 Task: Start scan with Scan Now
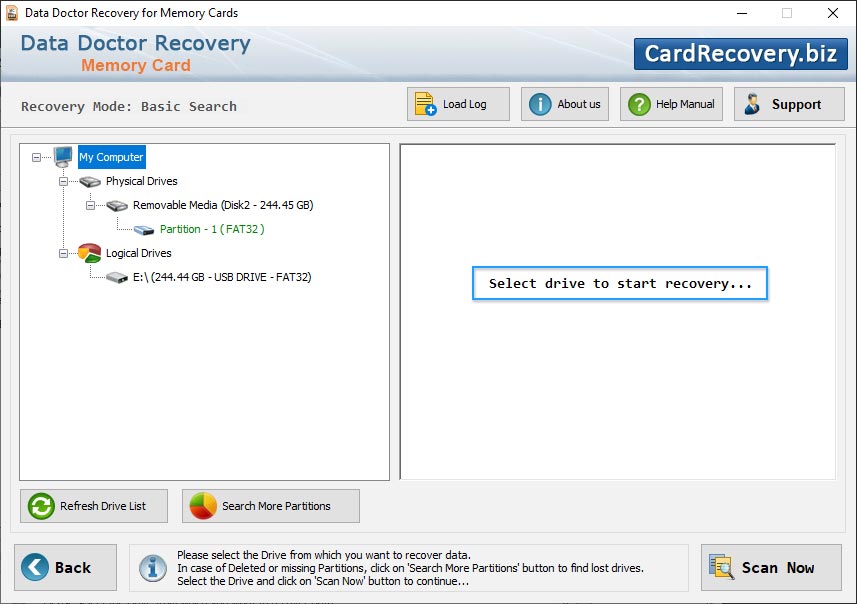click(x=771, y=567)
